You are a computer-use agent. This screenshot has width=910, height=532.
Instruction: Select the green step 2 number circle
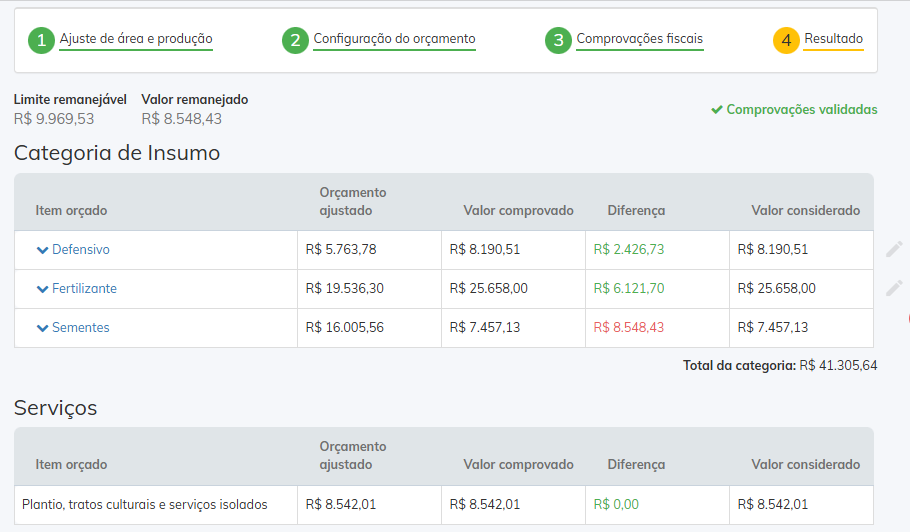[x=295, y=40]
